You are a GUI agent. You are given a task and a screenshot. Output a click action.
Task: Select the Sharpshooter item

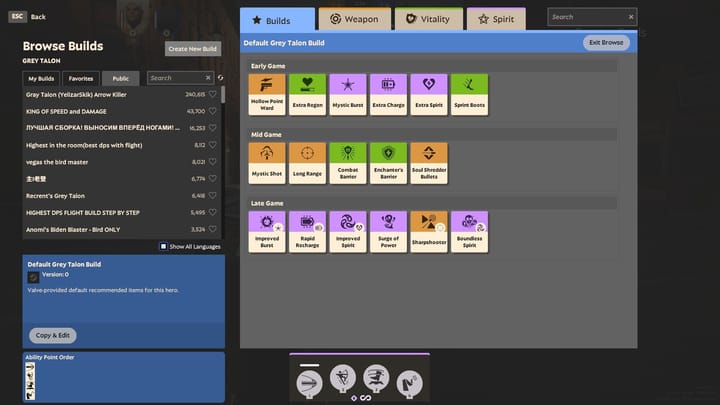(x=428, y=232)
